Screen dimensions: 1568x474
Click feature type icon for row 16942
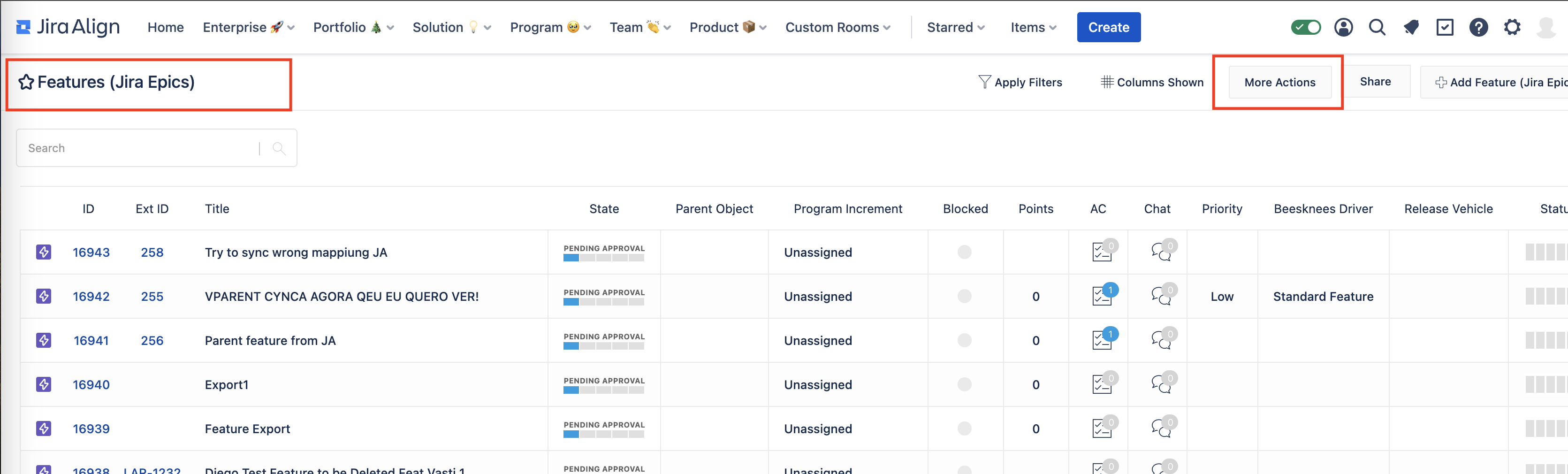(43, 296)
